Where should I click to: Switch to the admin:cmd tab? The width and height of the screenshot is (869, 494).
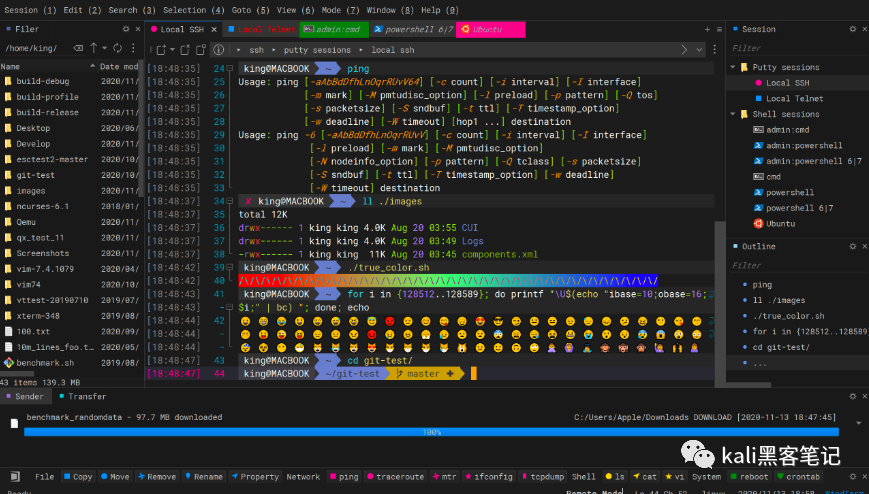[x=335, y=30]
